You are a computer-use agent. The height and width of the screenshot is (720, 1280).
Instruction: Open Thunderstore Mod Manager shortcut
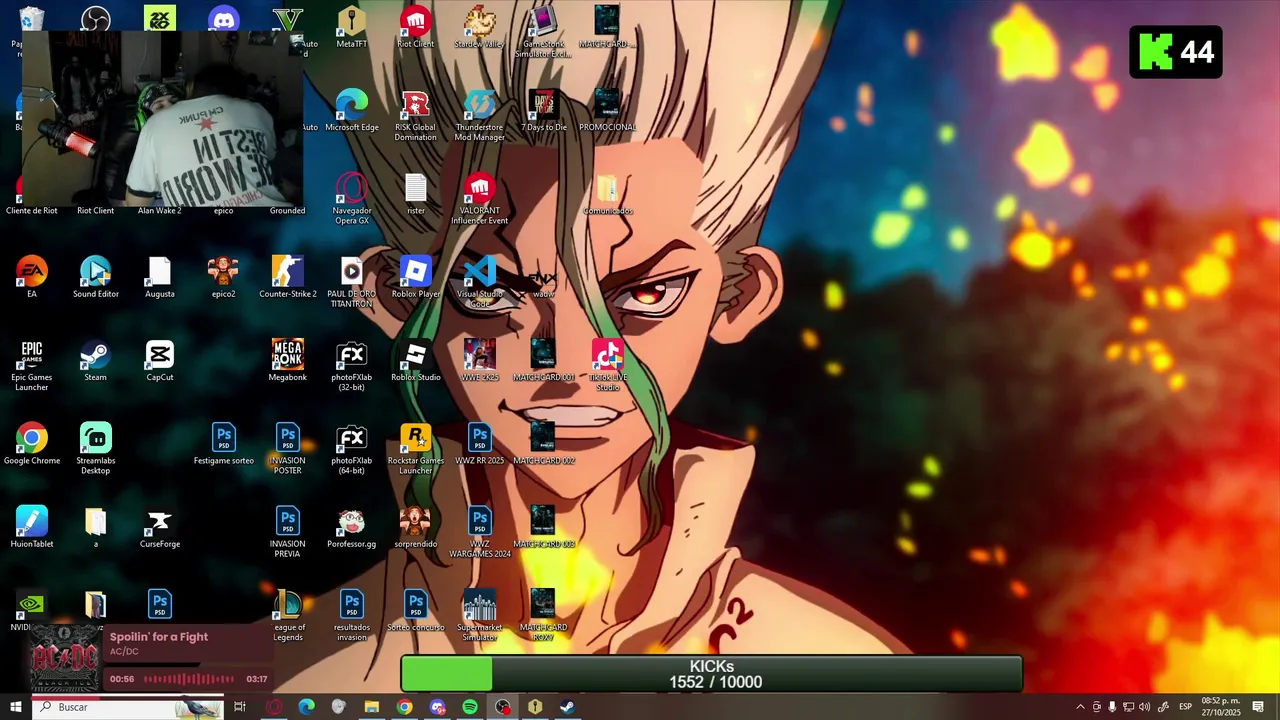479,115
